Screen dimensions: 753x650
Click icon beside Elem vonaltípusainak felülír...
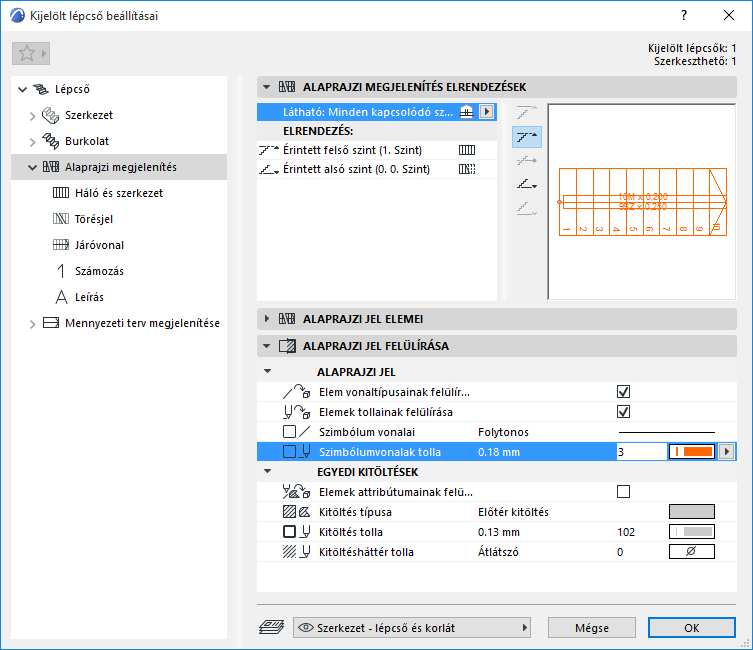(296, 392)
